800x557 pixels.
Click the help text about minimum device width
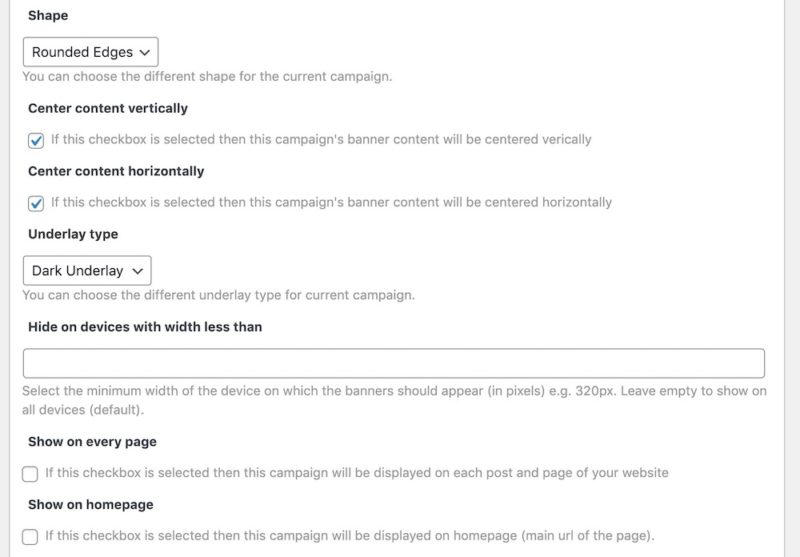(x=394, y=400)
